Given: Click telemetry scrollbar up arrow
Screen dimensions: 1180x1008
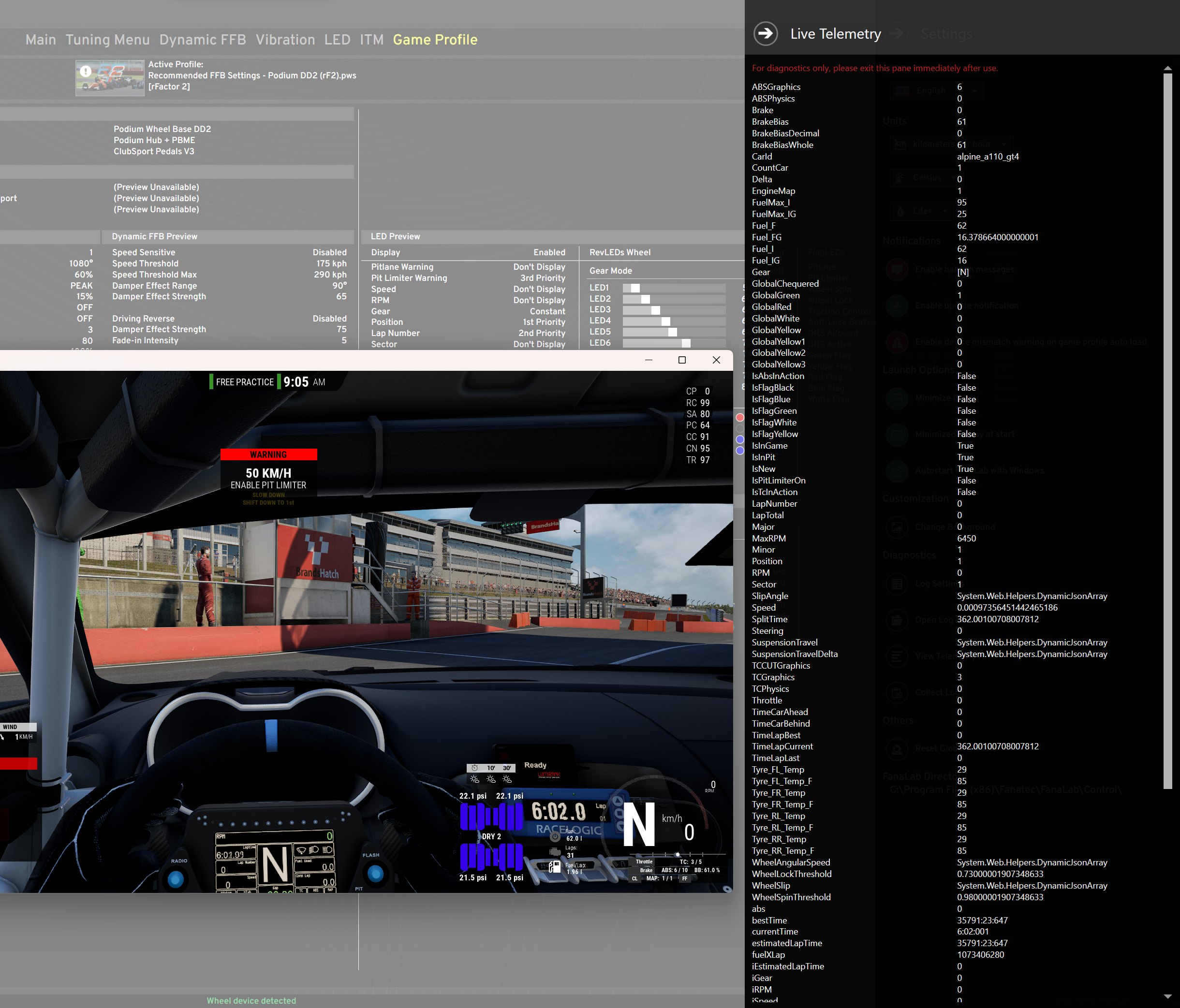Looking at the screenshot, I should (x=1167, y=68).
